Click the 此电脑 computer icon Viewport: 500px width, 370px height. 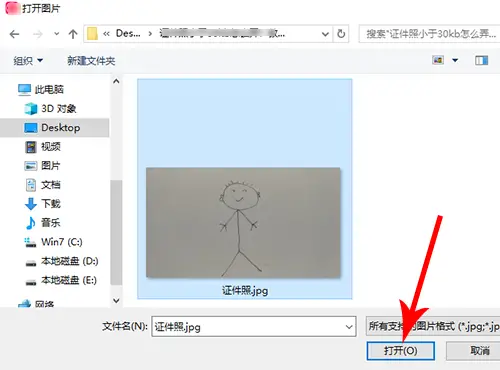coord(24,90)
